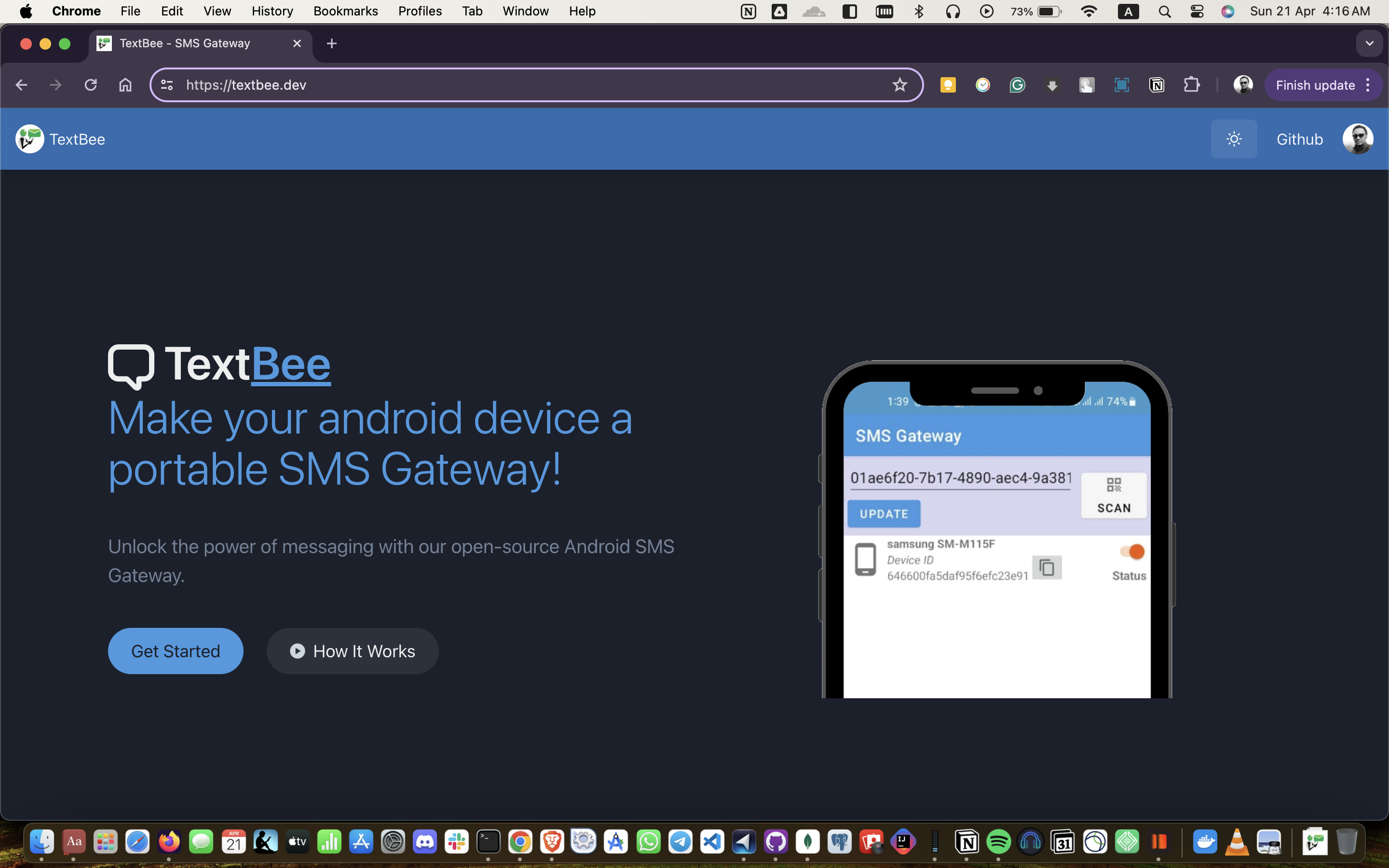1389x868 pixels.
Task: Go forward in browser history
Action: [55, 85]
